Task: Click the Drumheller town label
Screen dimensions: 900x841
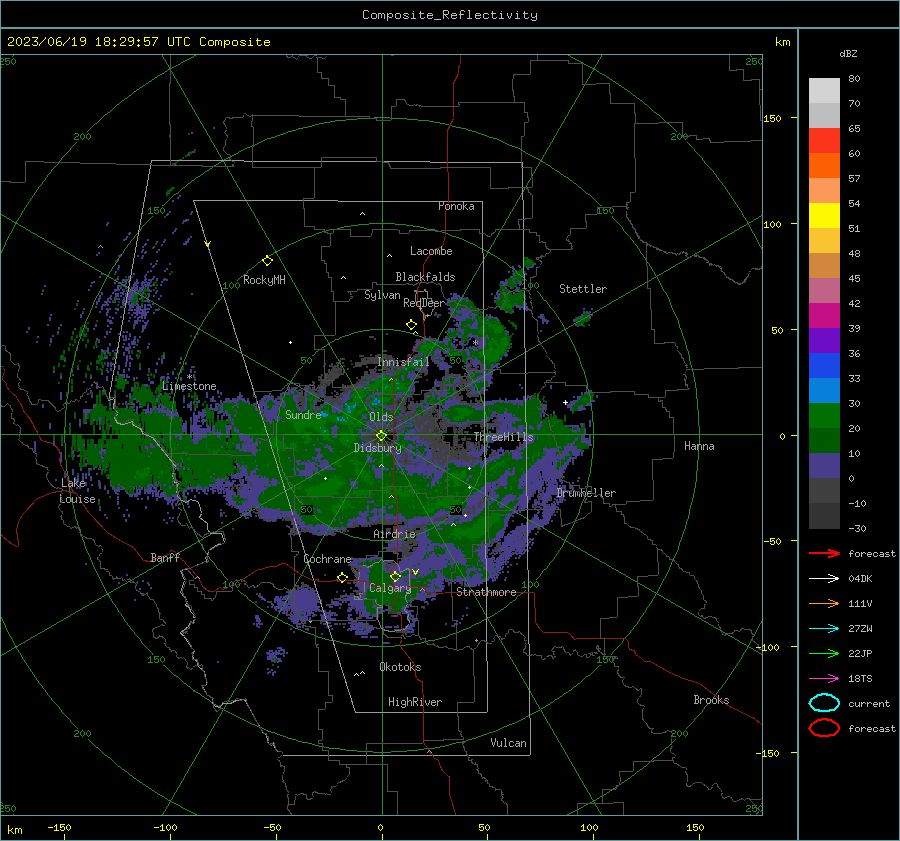Action: point(586,493)
